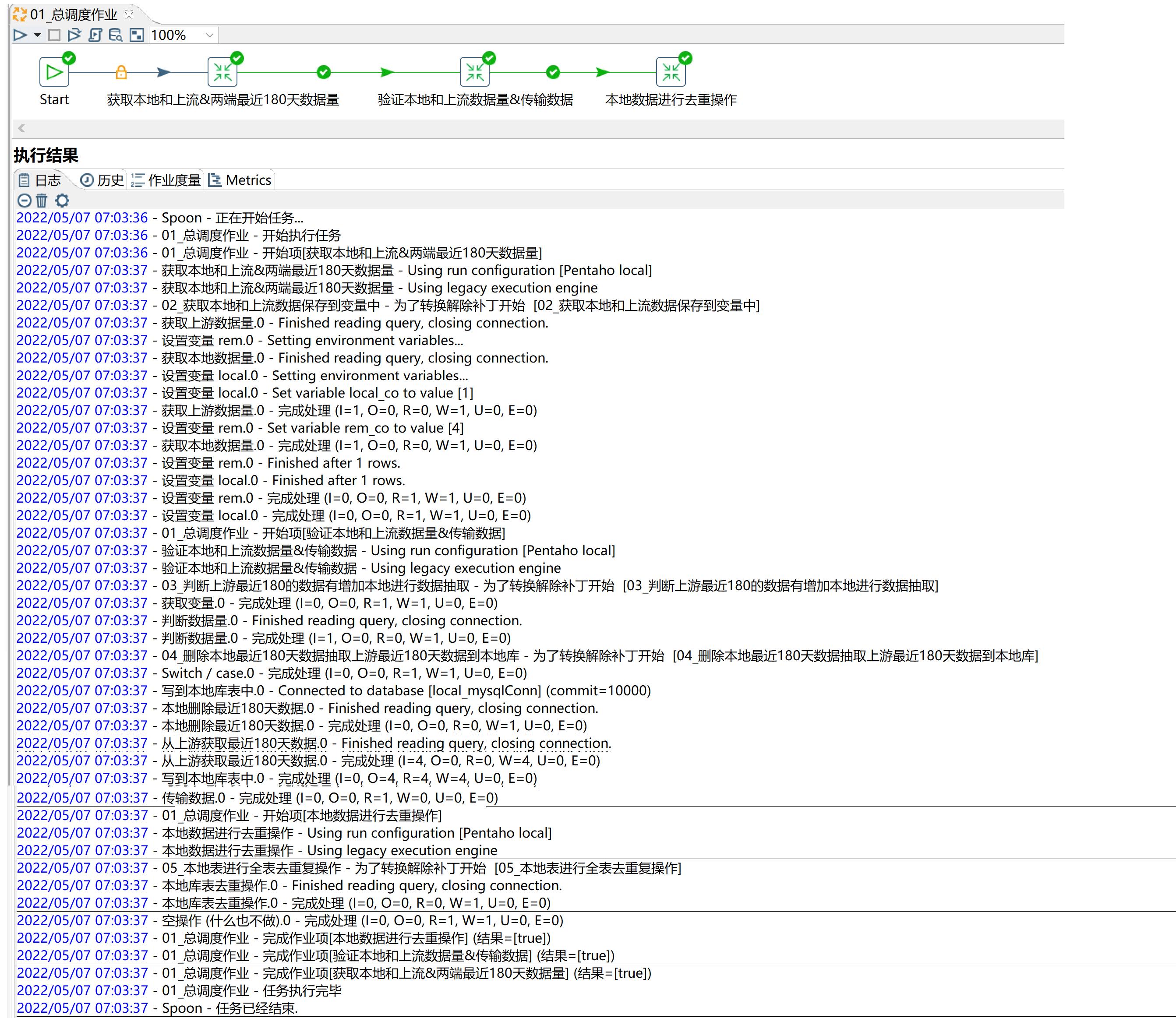The width and height of the screenshot is (1176, 1018).
Task: Click the dark arrow on the Start hop
Action: pyautogui.click(x=164, y=72)
